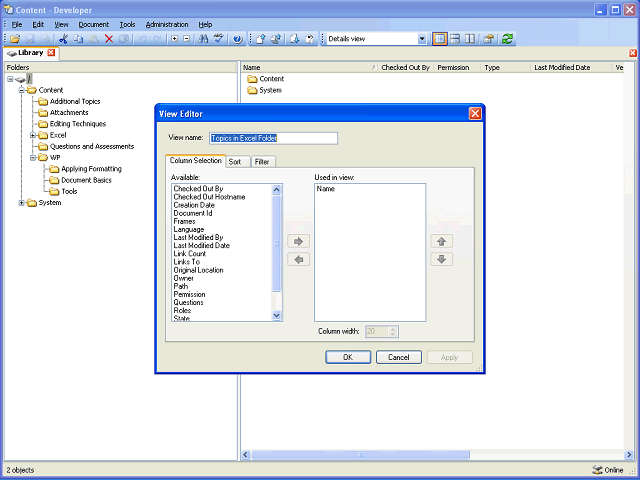This screenshot has height=480, width=640.
Task: Click the Open folder toolbar icon
Action: pos(16,39)
